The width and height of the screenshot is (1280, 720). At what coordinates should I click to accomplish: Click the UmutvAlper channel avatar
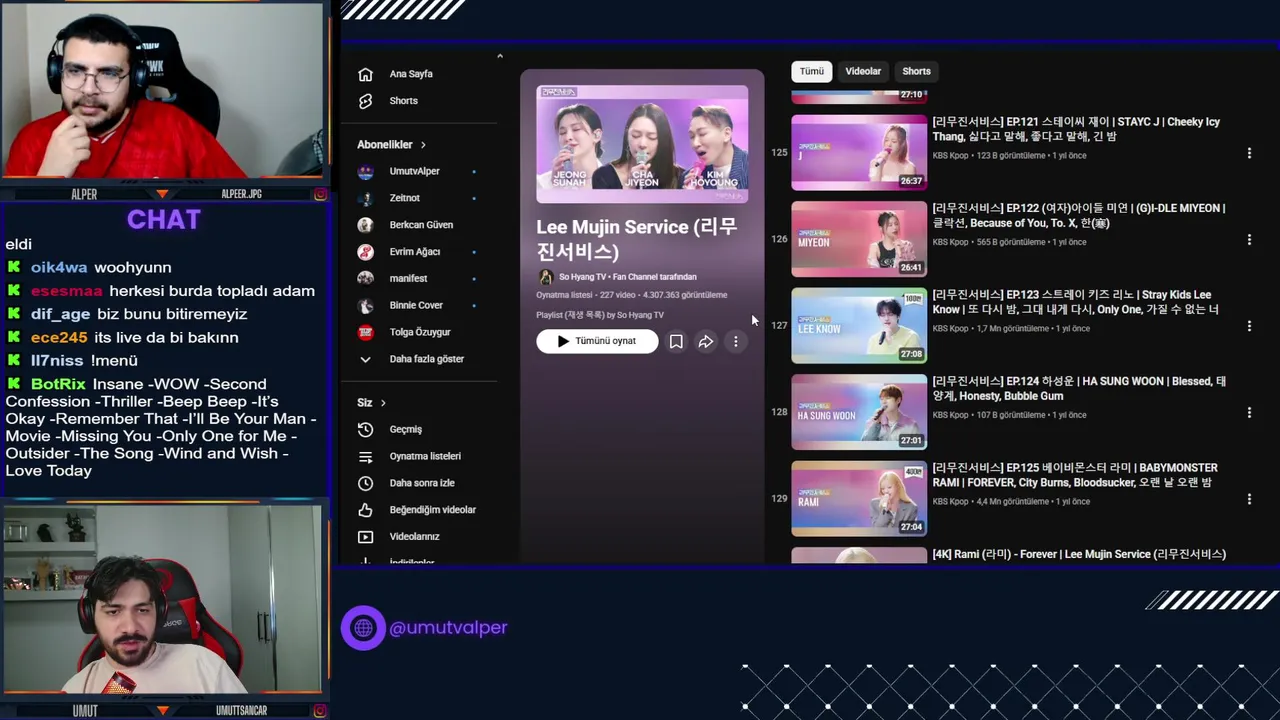click(x=366, y=171)
